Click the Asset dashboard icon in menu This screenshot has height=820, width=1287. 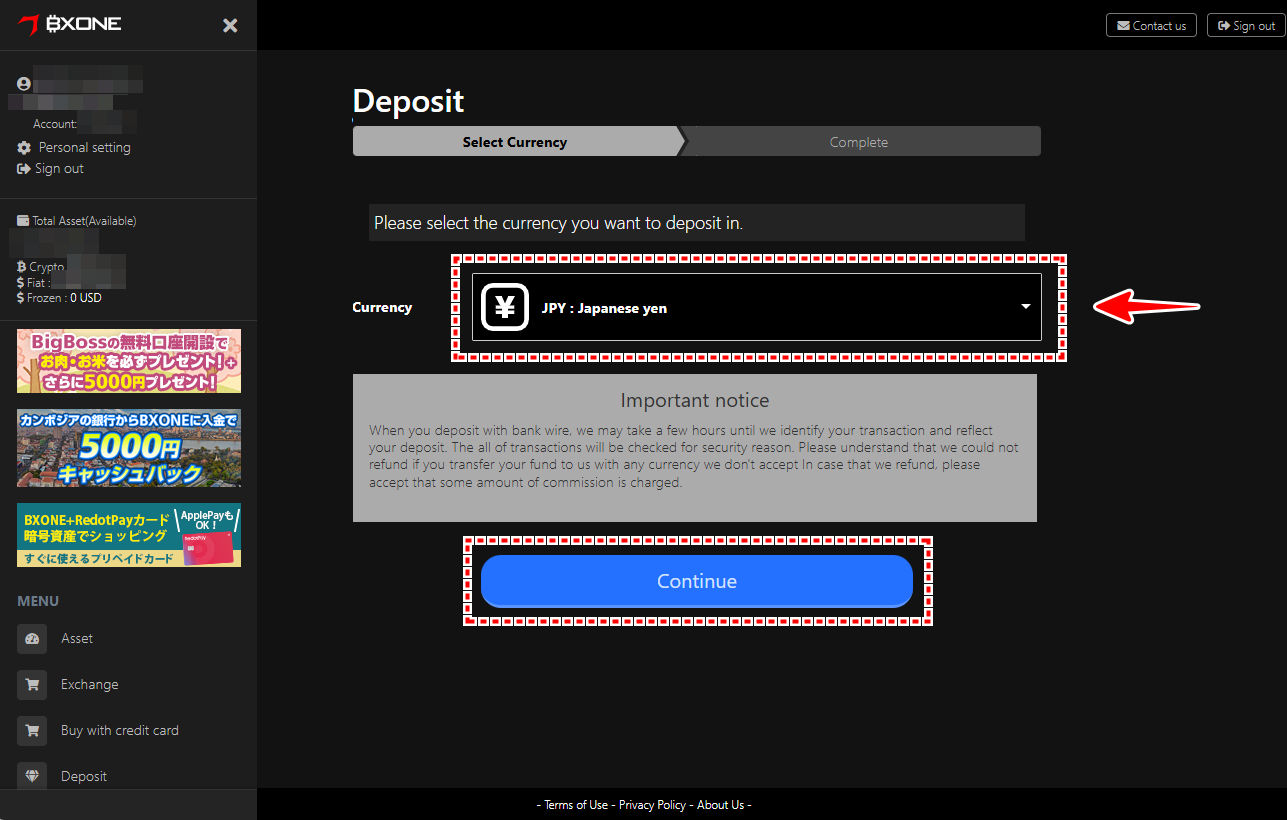(32, 639)
